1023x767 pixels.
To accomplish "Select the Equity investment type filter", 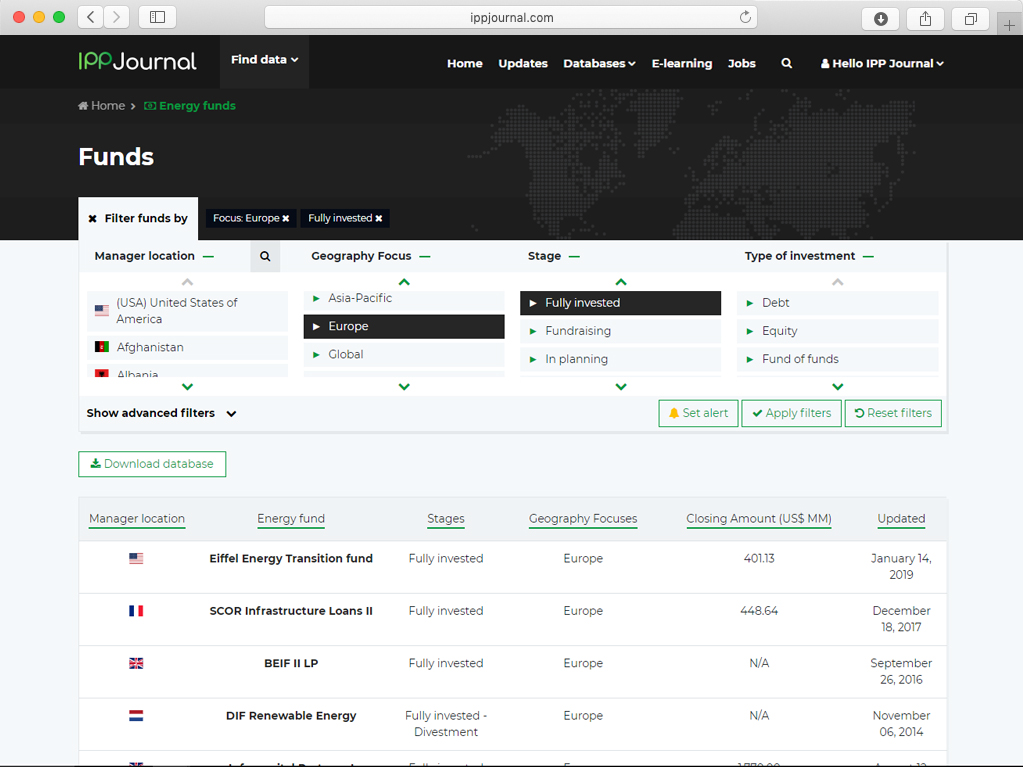I will click(x=837, y=331).
